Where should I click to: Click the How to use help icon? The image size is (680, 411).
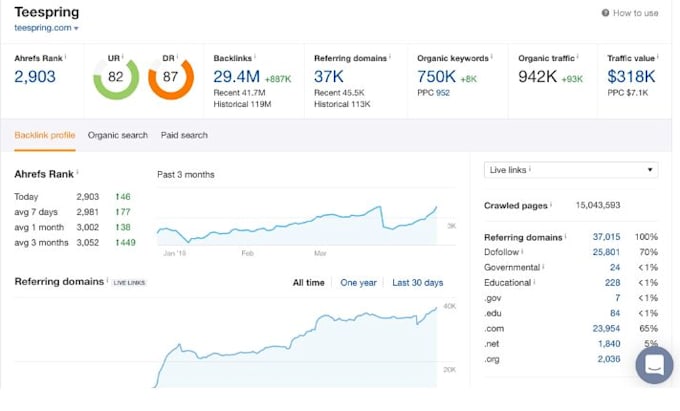click(605, 13)
